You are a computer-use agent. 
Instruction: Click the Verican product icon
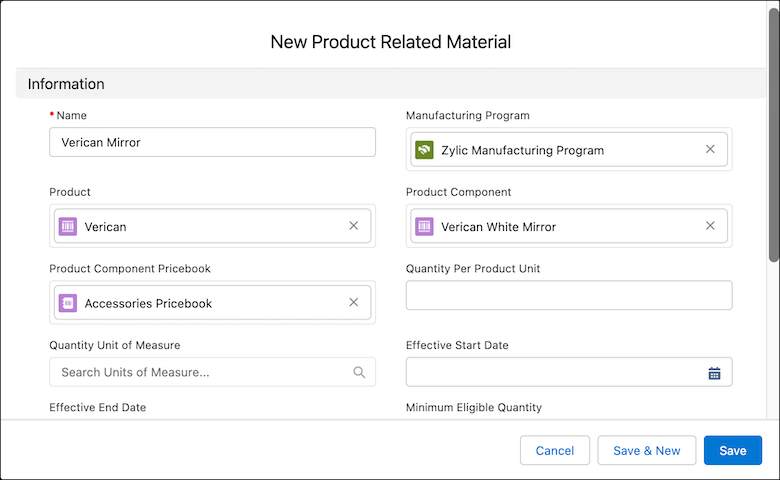[x=68, y=226]
